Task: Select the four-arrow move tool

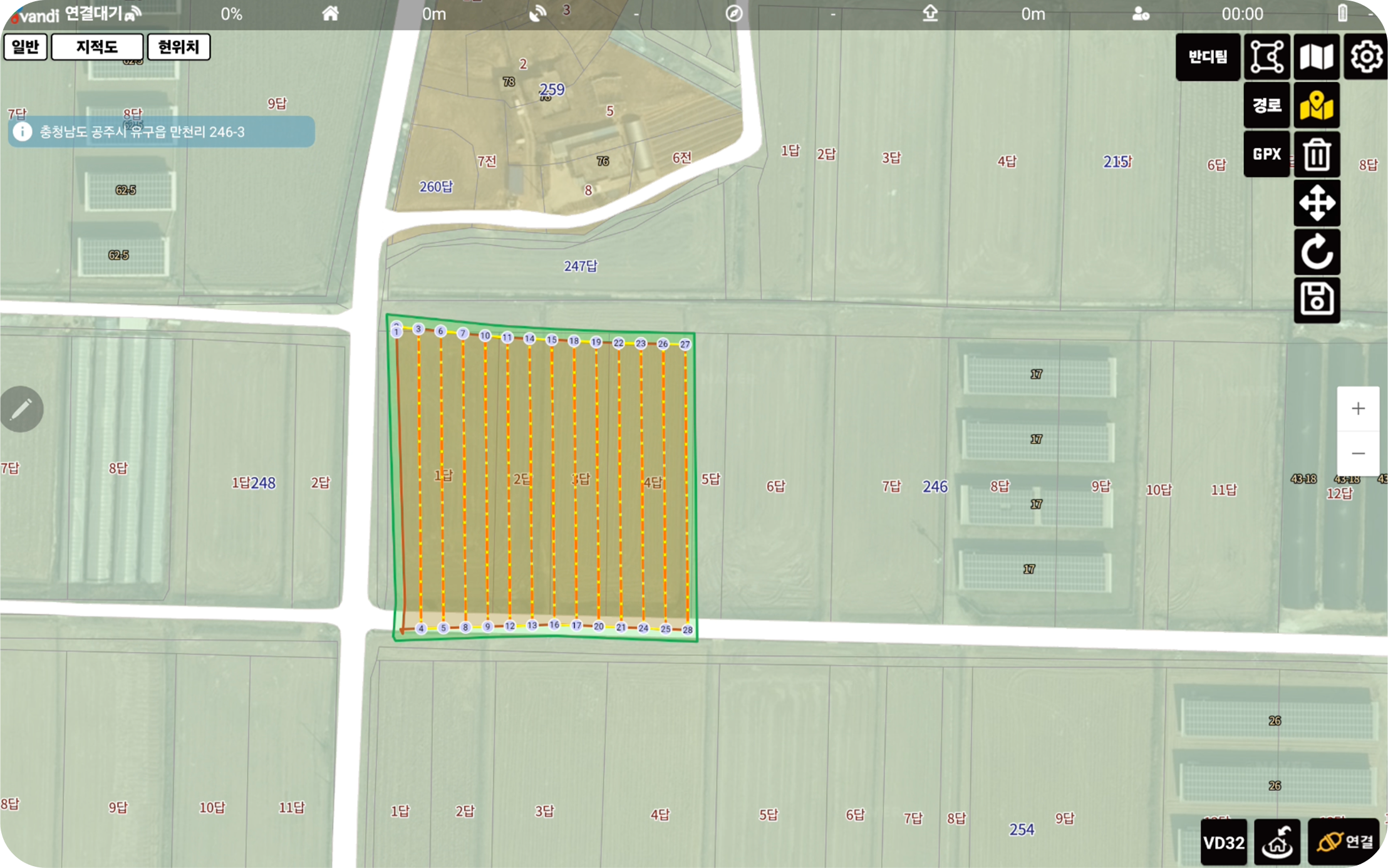Action: click(1317, 204)
